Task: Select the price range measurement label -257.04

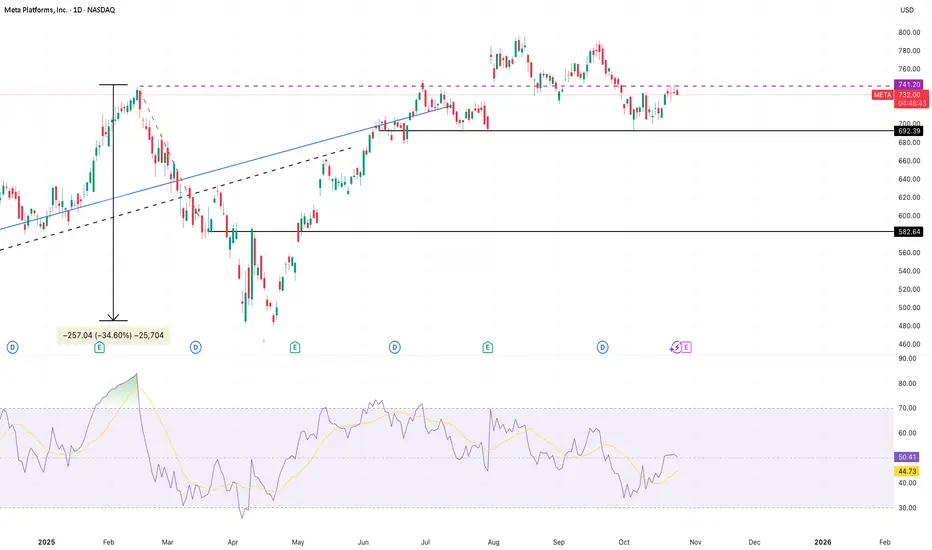Action: 113,335
